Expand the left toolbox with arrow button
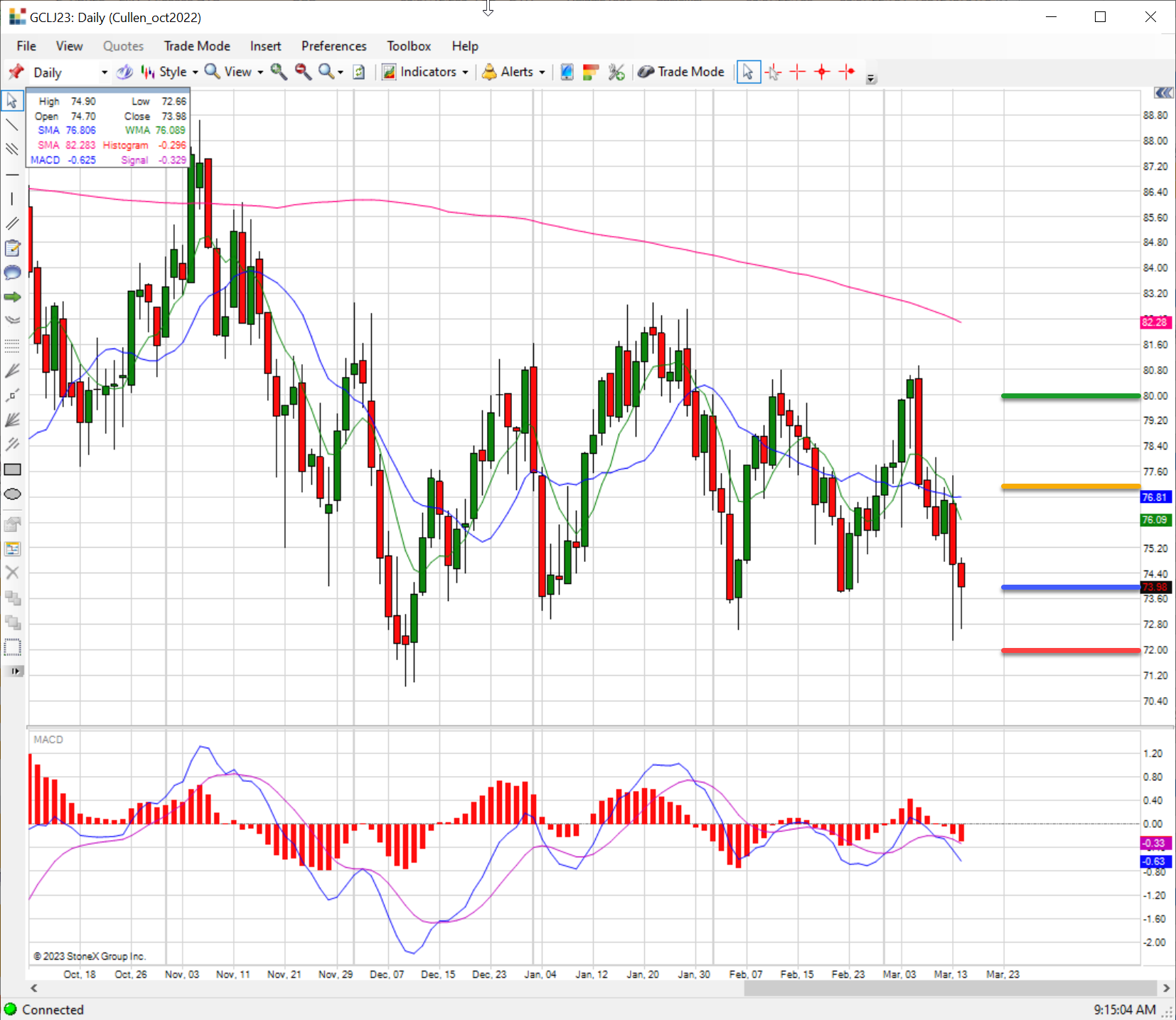The image size is (1176, 1020). coord(14,671)
